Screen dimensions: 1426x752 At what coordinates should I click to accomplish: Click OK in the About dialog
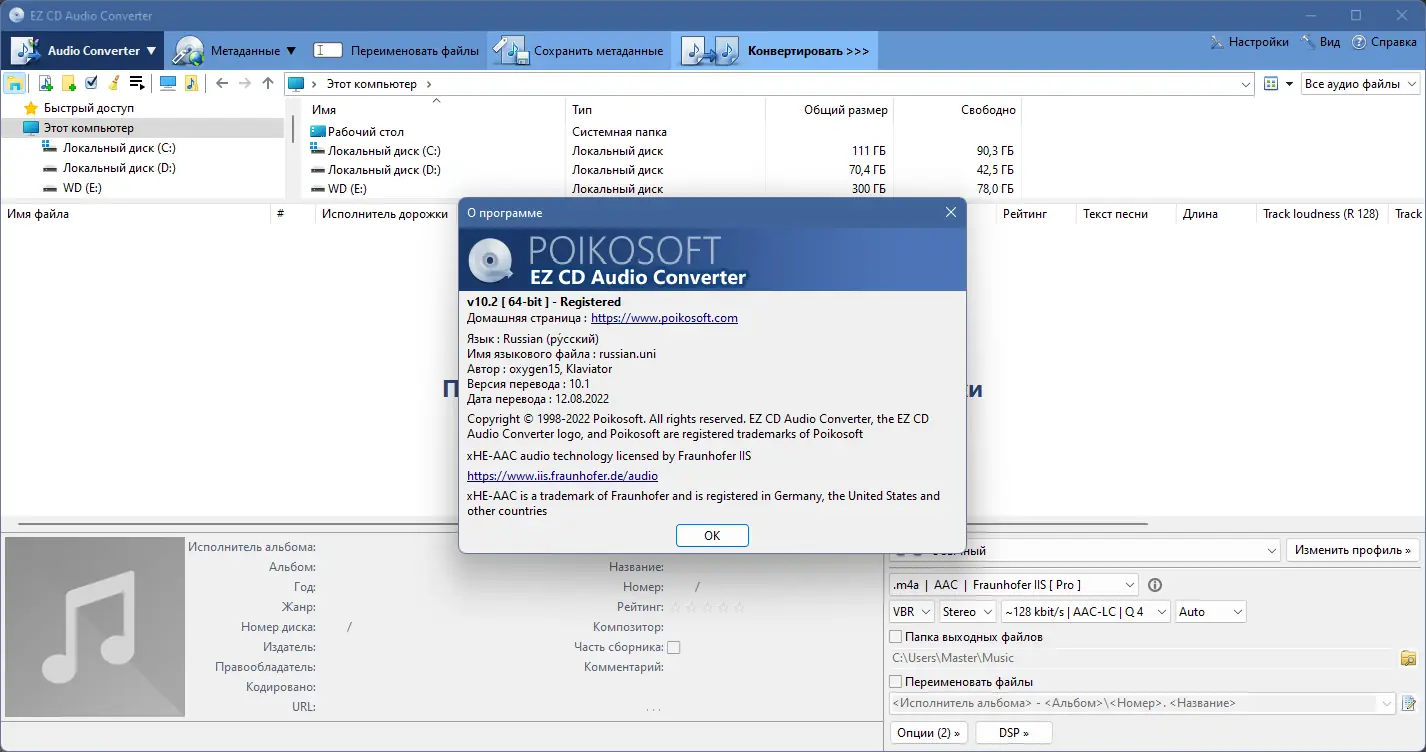712,535
